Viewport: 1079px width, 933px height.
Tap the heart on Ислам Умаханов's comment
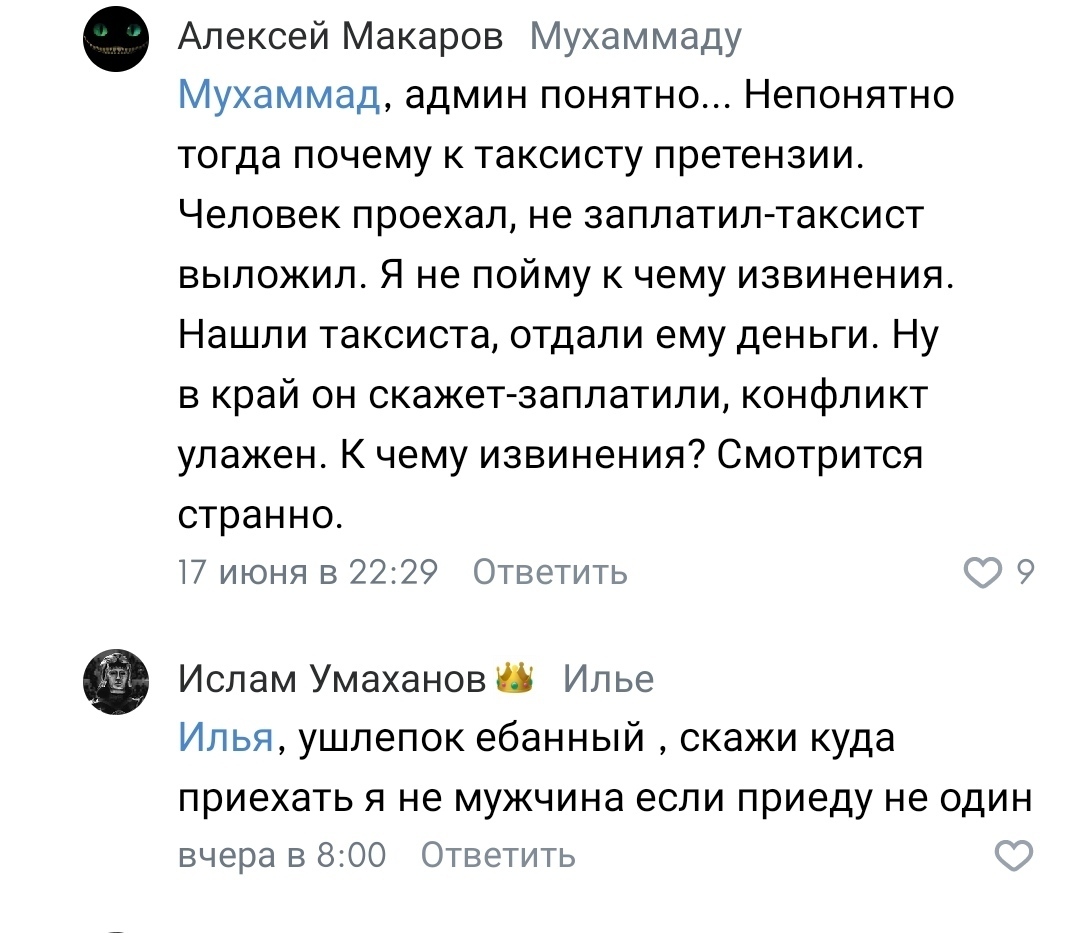click(1015, 856)
